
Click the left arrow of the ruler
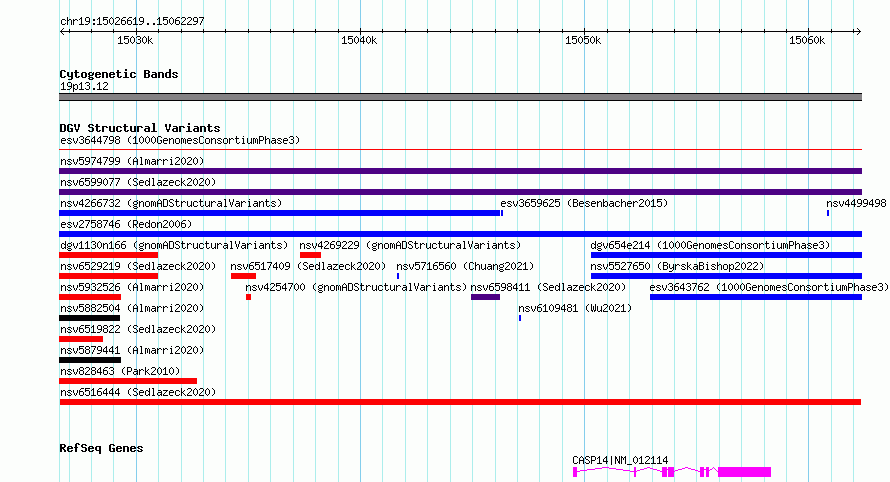click(x=63, y=31)
